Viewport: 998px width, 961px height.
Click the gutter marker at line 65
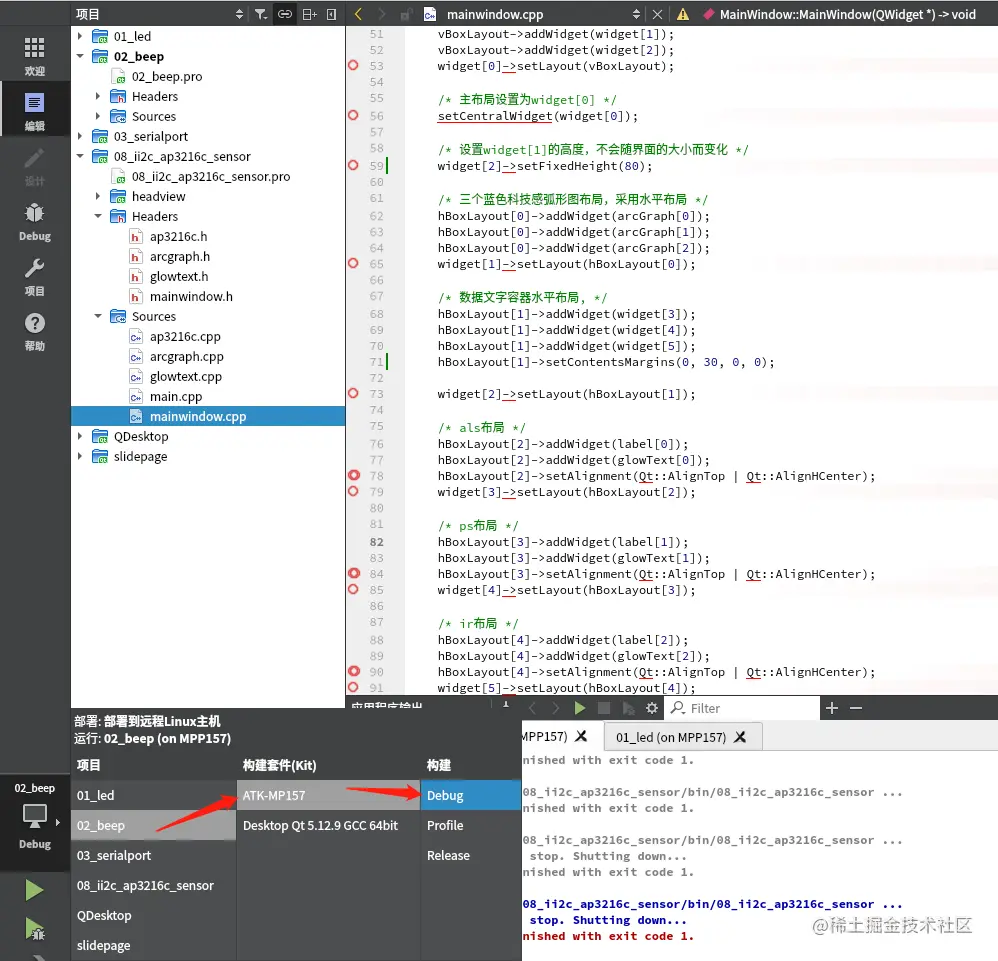(x=353, y=263)
